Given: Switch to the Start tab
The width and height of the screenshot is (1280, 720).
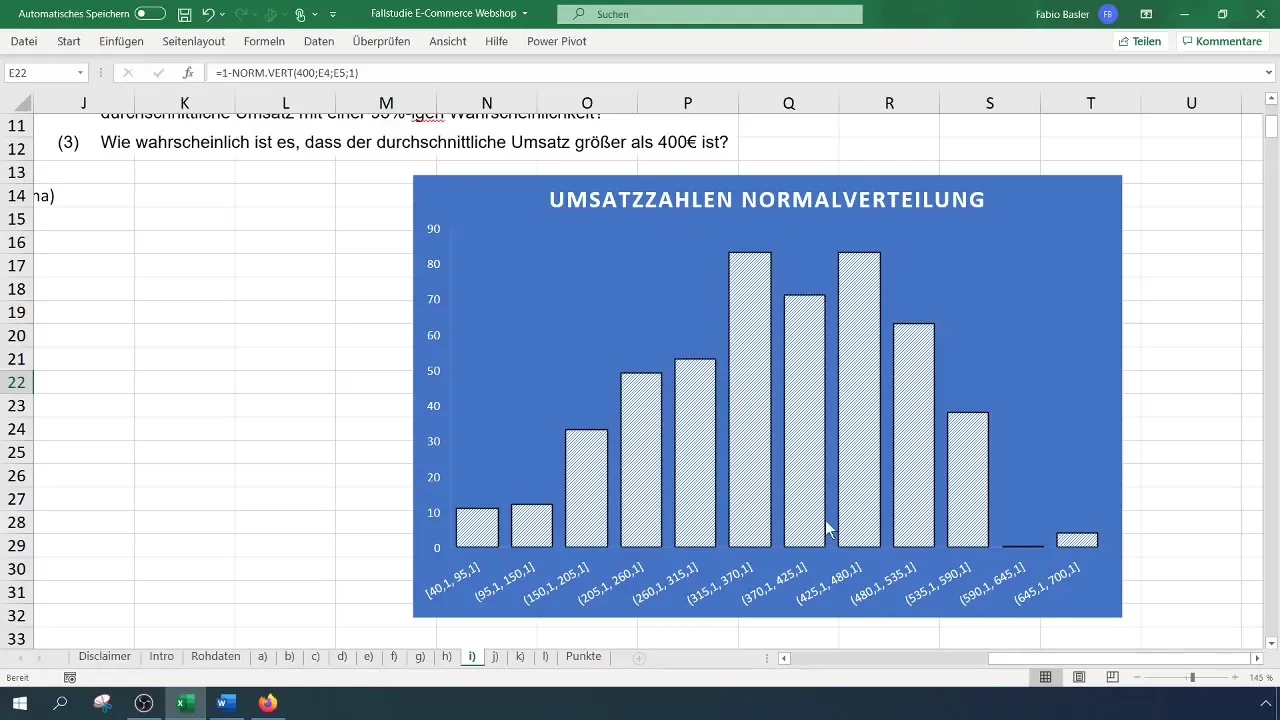Looking at the screenshot, I should point(69,41).
